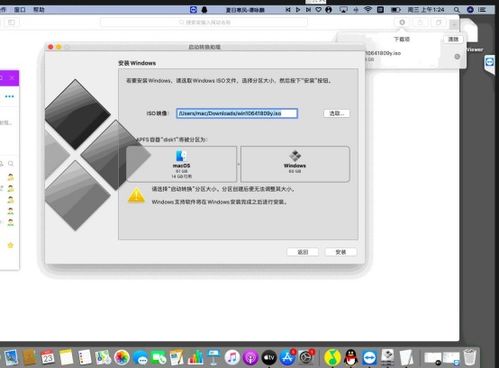The image size is (499, 368).
Task: Select the Windows partition box
Action: click(295, 164)
